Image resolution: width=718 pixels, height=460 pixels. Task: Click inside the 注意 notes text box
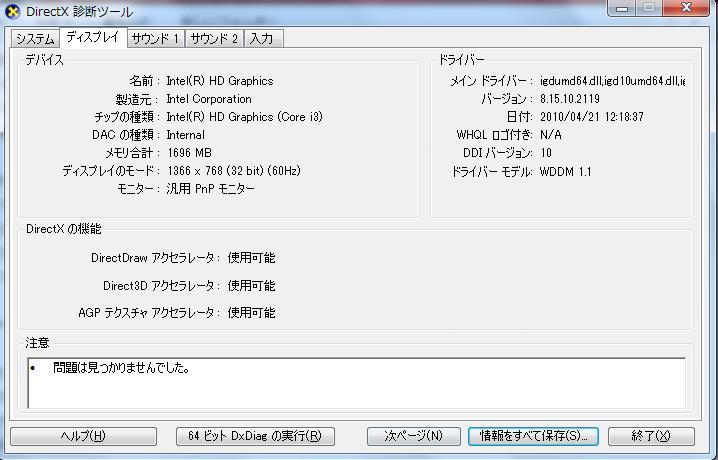point(356,383)
